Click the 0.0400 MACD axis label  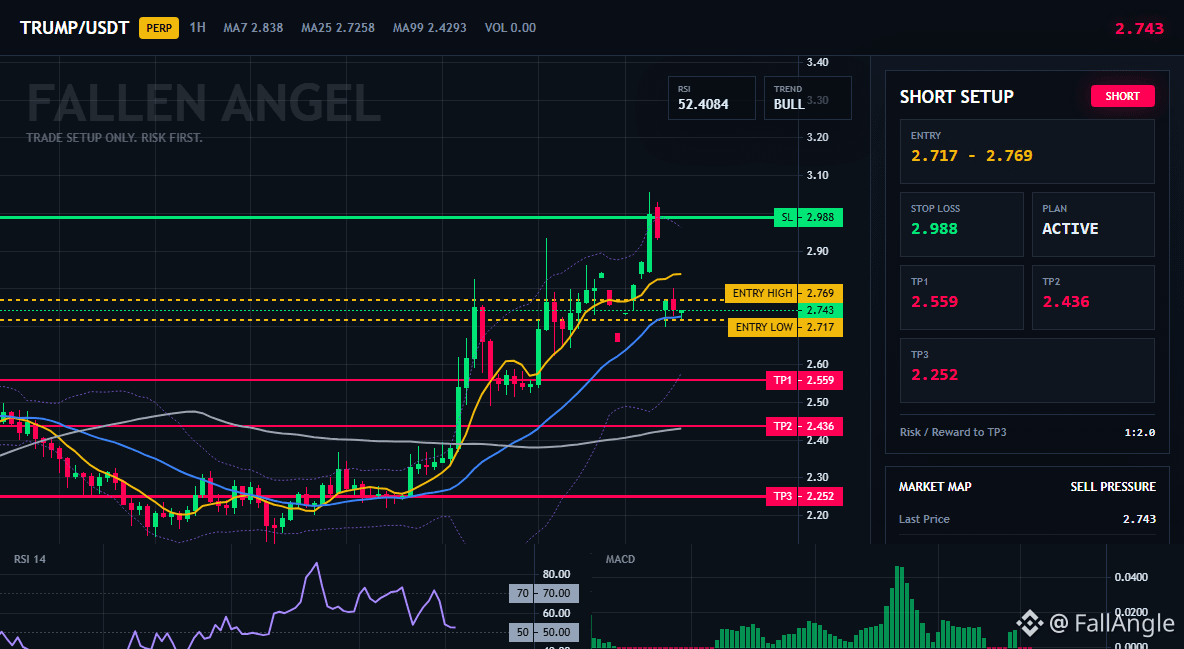1131,577
